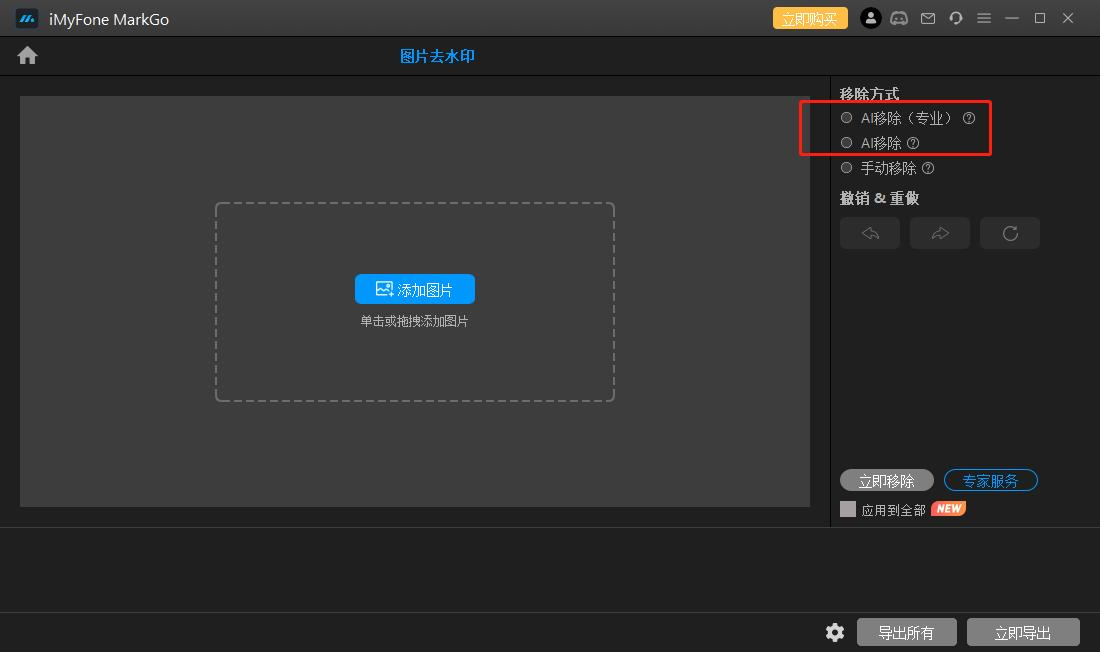
Task: Click the undo arrow button
Action: (870, 233)
